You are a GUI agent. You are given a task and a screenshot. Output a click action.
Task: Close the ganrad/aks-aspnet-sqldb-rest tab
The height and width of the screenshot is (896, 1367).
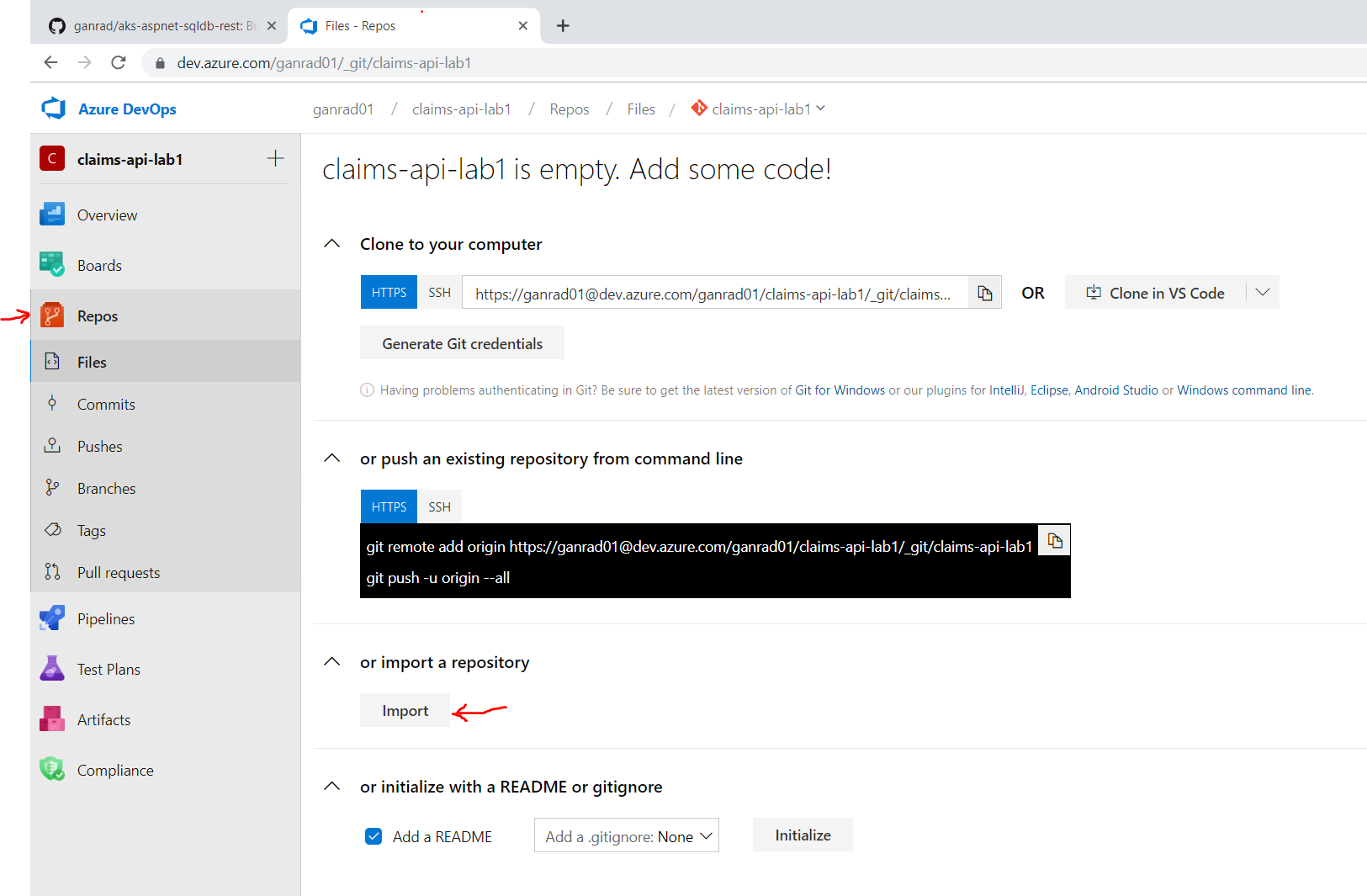point(272,26)
